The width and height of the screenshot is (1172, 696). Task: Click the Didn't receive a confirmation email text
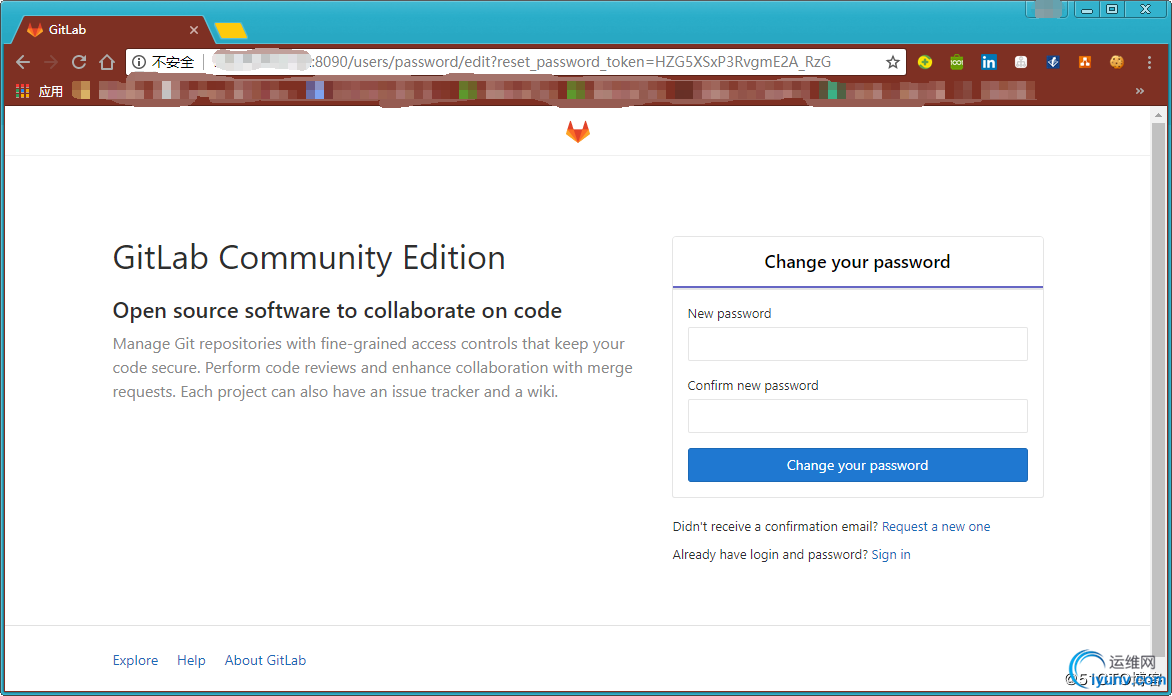coord(775,526)
